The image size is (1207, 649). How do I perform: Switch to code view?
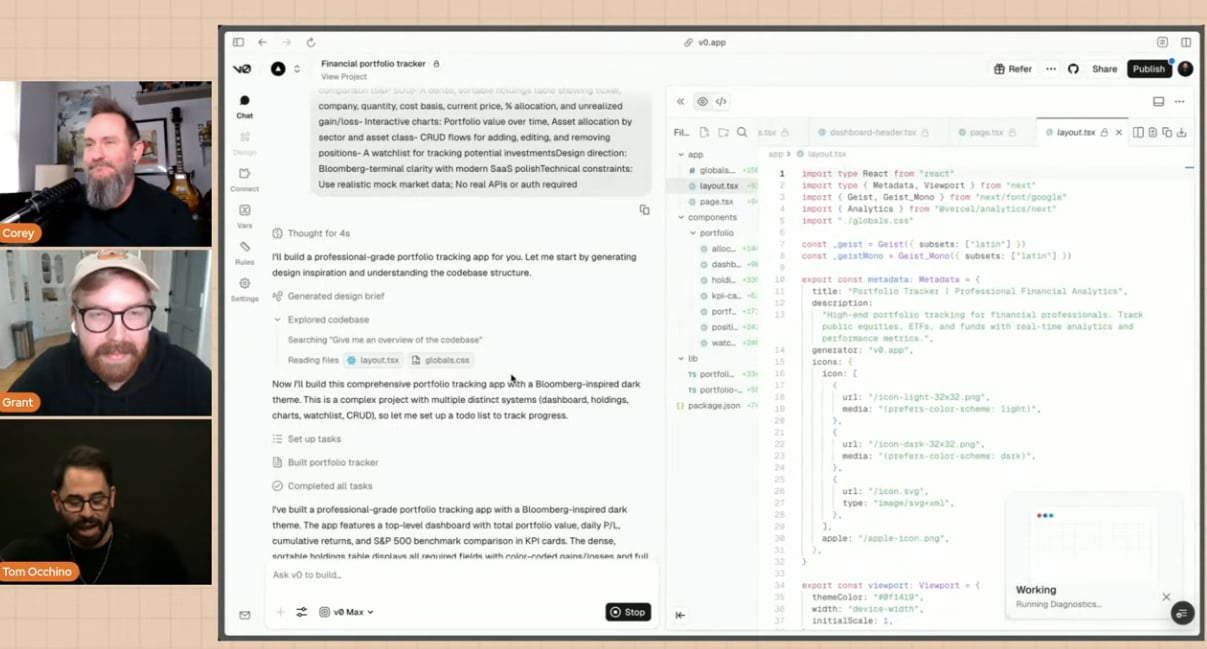721,101
